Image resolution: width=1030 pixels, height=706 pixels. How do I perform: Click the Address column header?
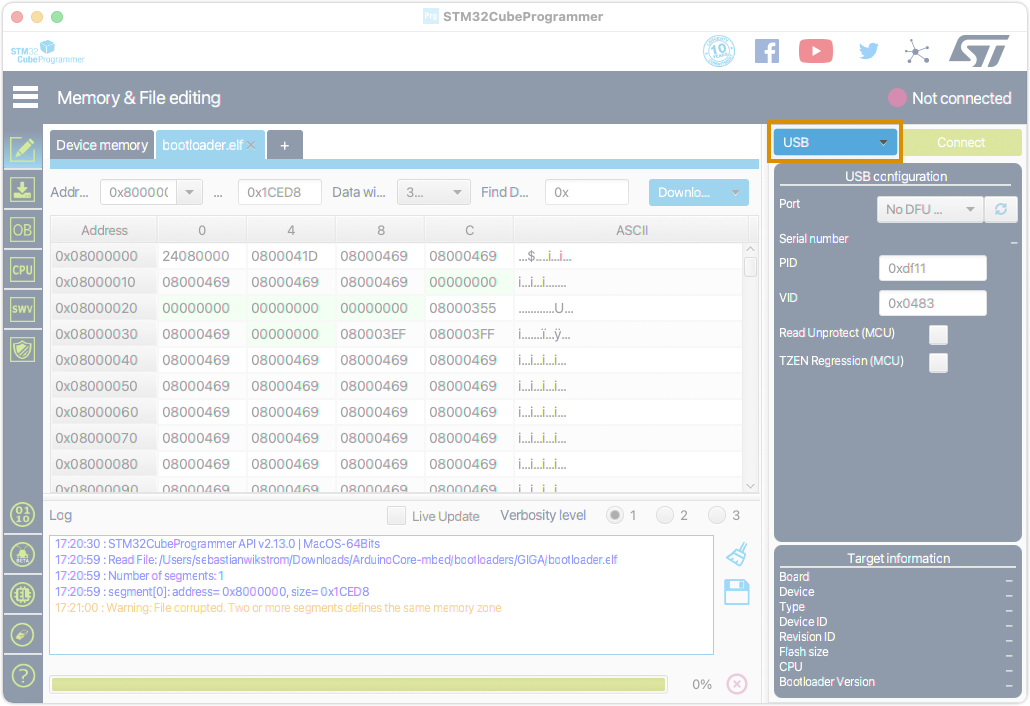(x=104, y=231)
